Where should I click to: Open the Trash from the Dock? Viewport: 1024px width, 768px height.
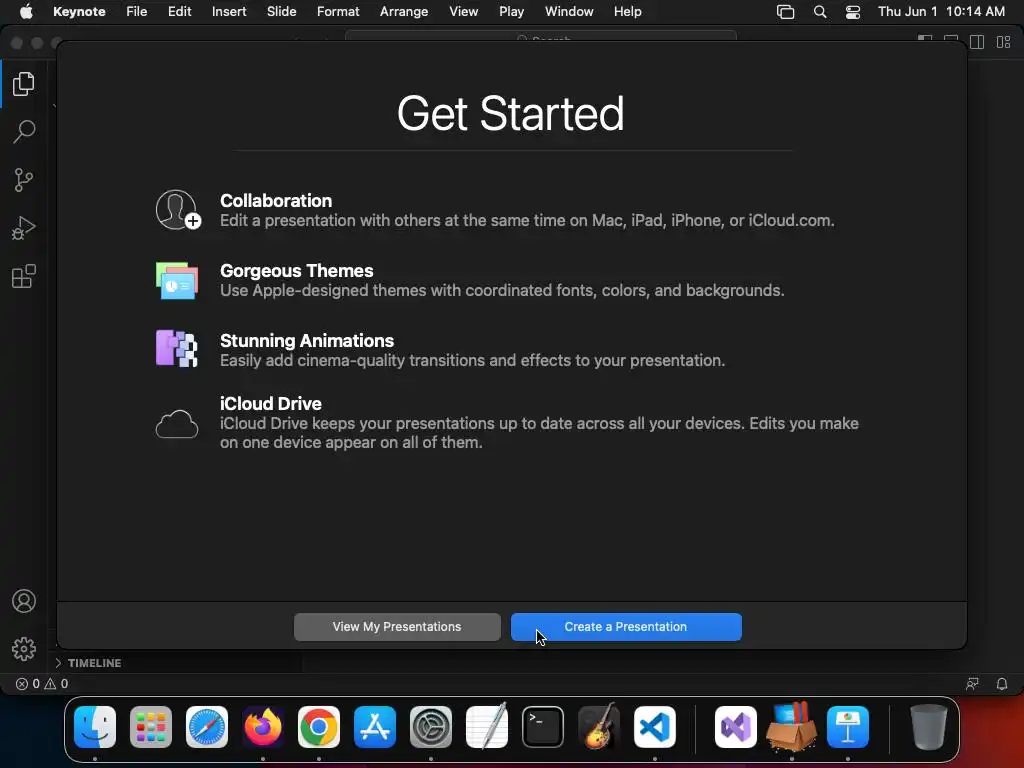click(929, 727)
